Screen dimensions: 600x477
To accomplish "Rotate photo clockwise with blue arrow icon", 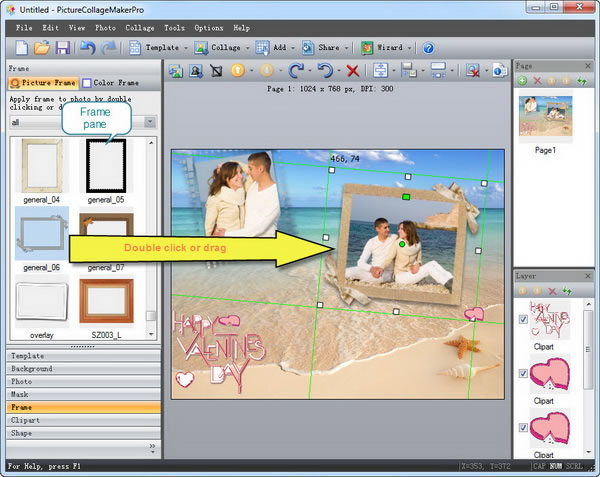I will click(x=296, y=70).
